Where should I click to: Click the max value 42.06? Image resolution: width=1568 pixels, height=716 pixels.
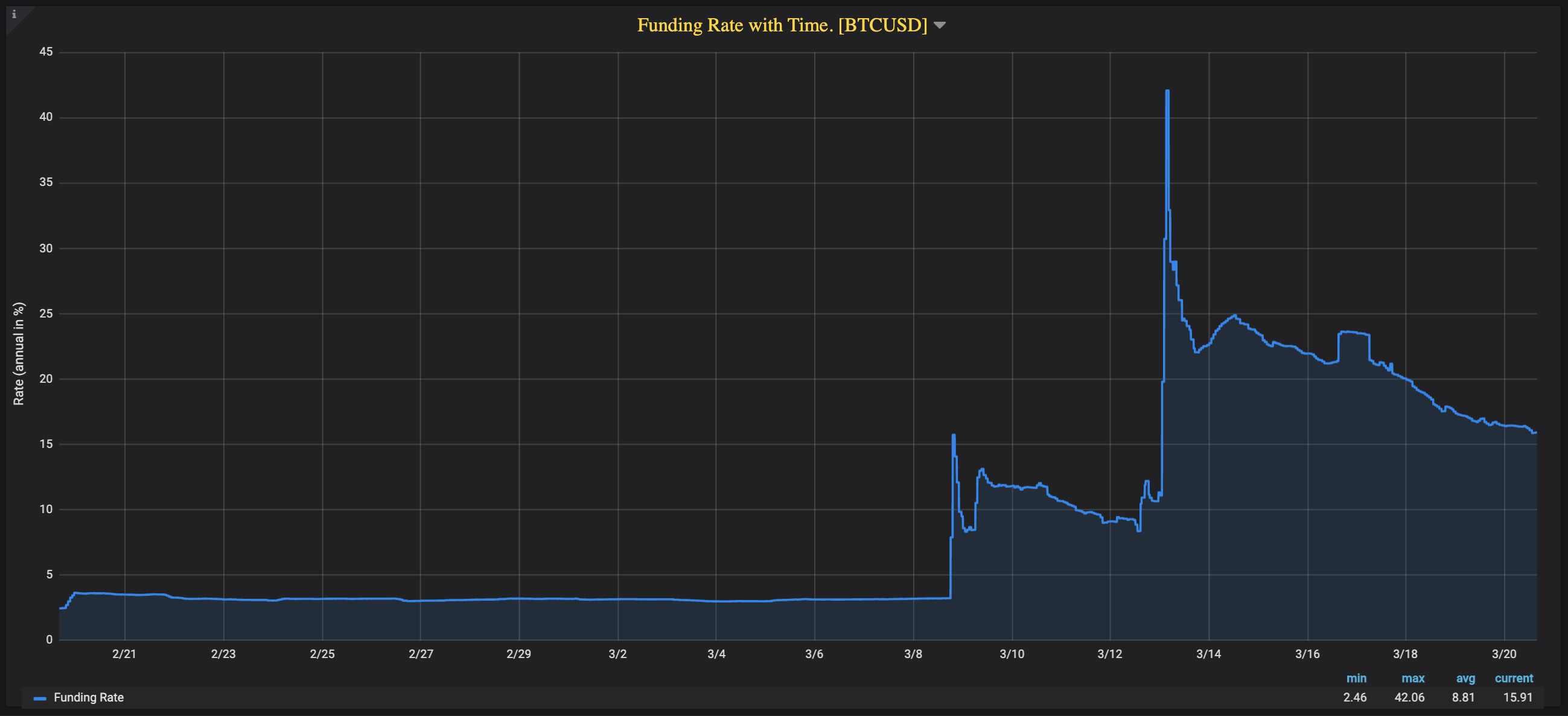coord(1409,697)
